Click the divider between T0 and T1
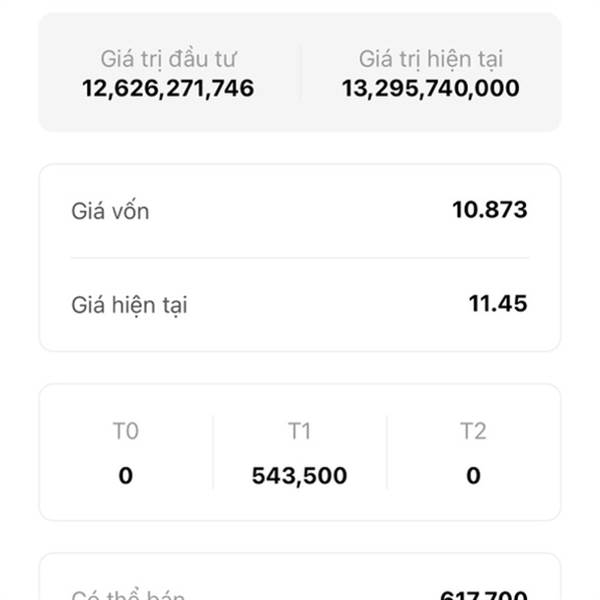The image size is (600, 600). (x=213, y=452)
